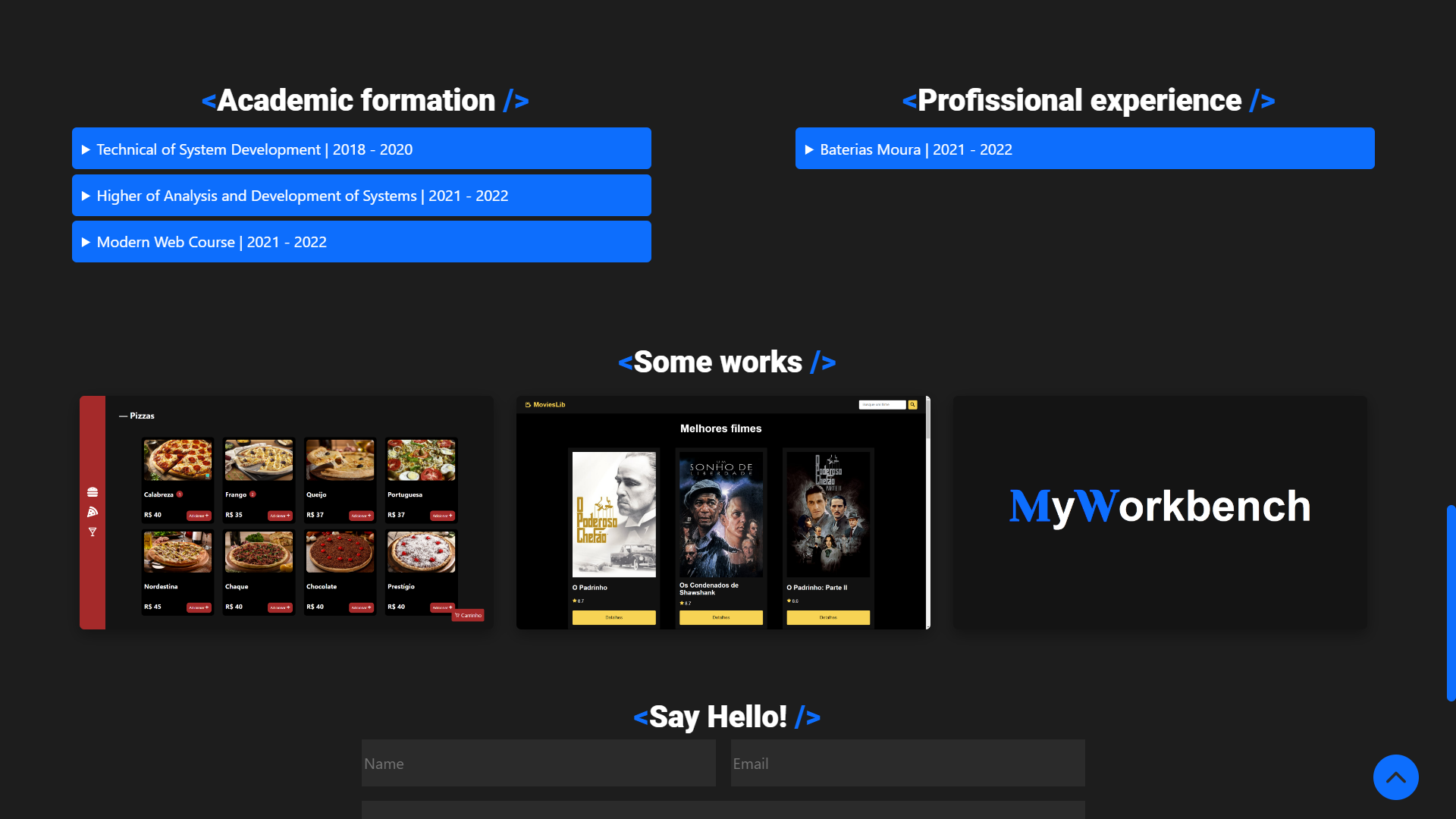1456x819 pixels.
Task: Open the Carrinho cart icon
Action: tap(468, 614)
